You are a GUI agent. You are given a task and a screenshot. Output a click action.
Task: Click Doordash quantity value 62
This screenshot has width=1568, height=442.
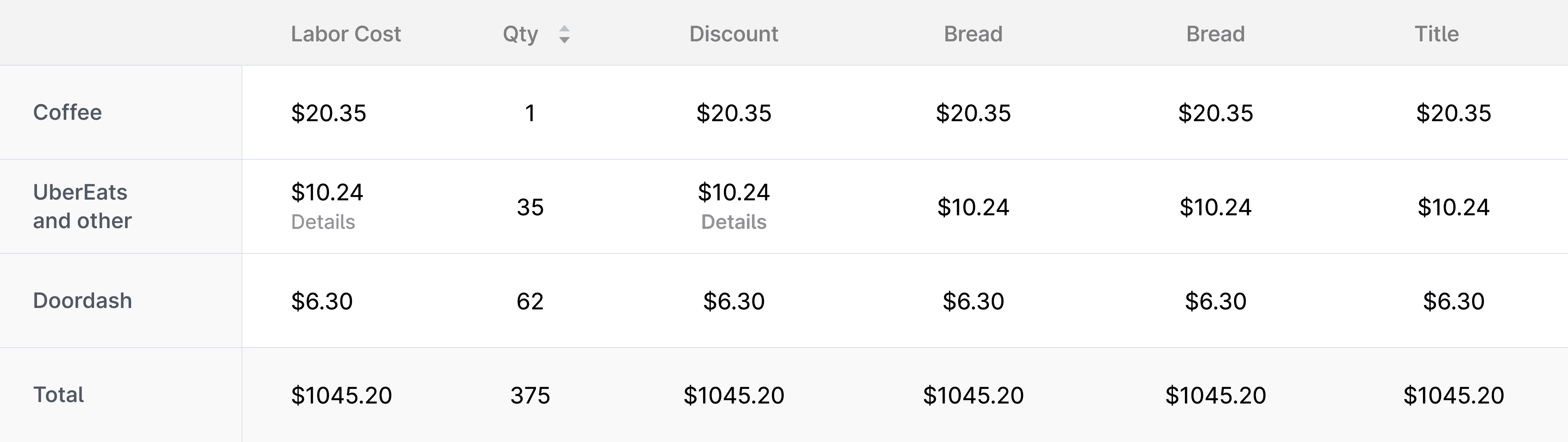point(530,301)
